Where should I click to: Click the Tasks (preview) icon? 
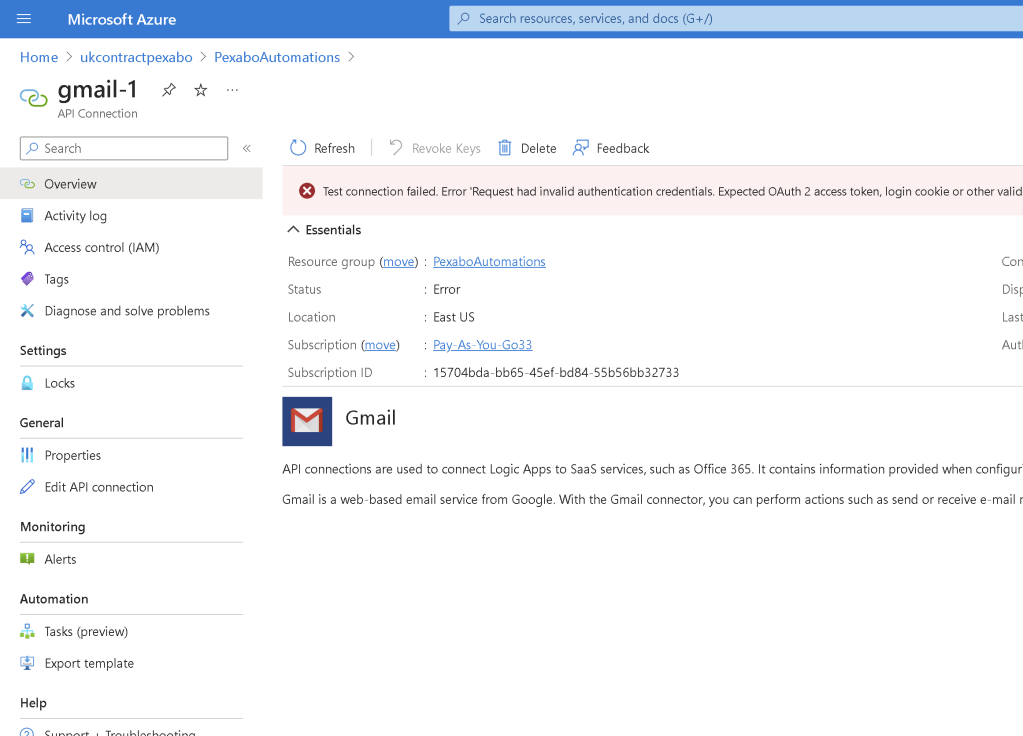27,631
